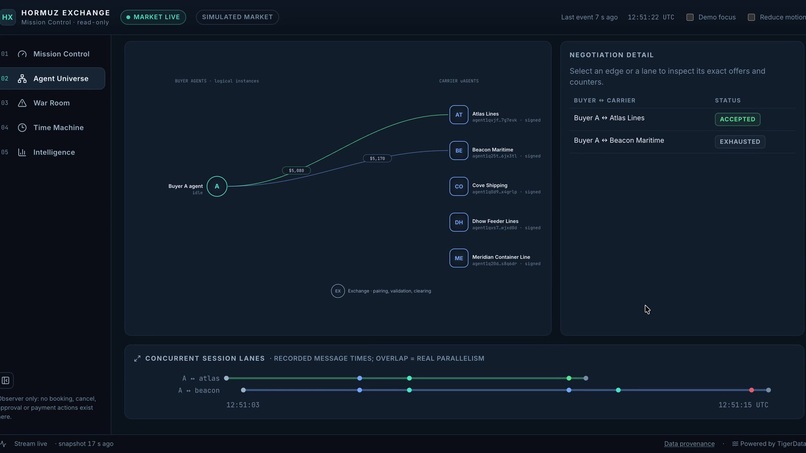
Task: Go to the Intelligence section
Action: (x=52, y=152)
